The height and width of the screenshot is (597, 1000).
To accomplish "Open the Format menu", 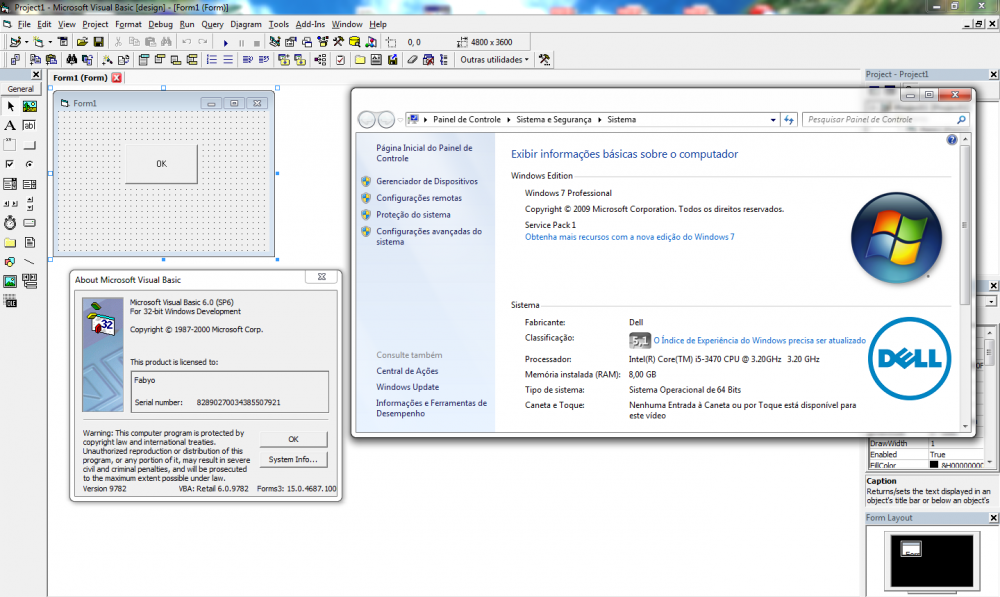I will pos(128,24).
